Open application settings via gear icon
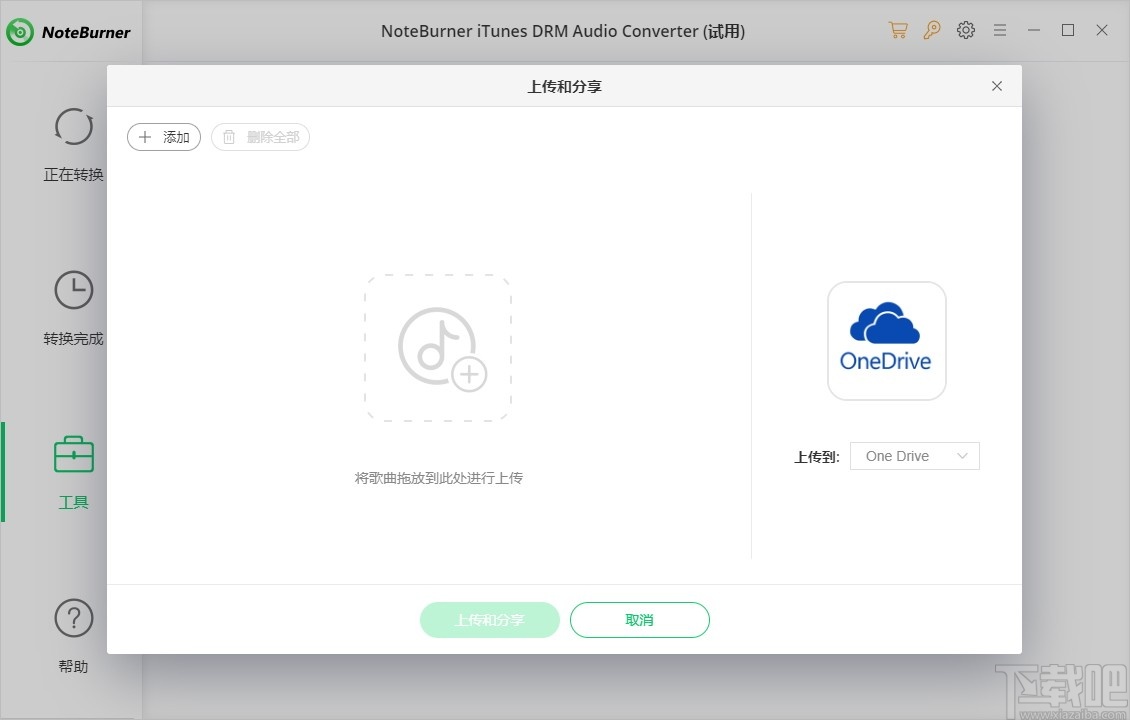The width and height of the screenshot is (1130, 720). [966, 30]
